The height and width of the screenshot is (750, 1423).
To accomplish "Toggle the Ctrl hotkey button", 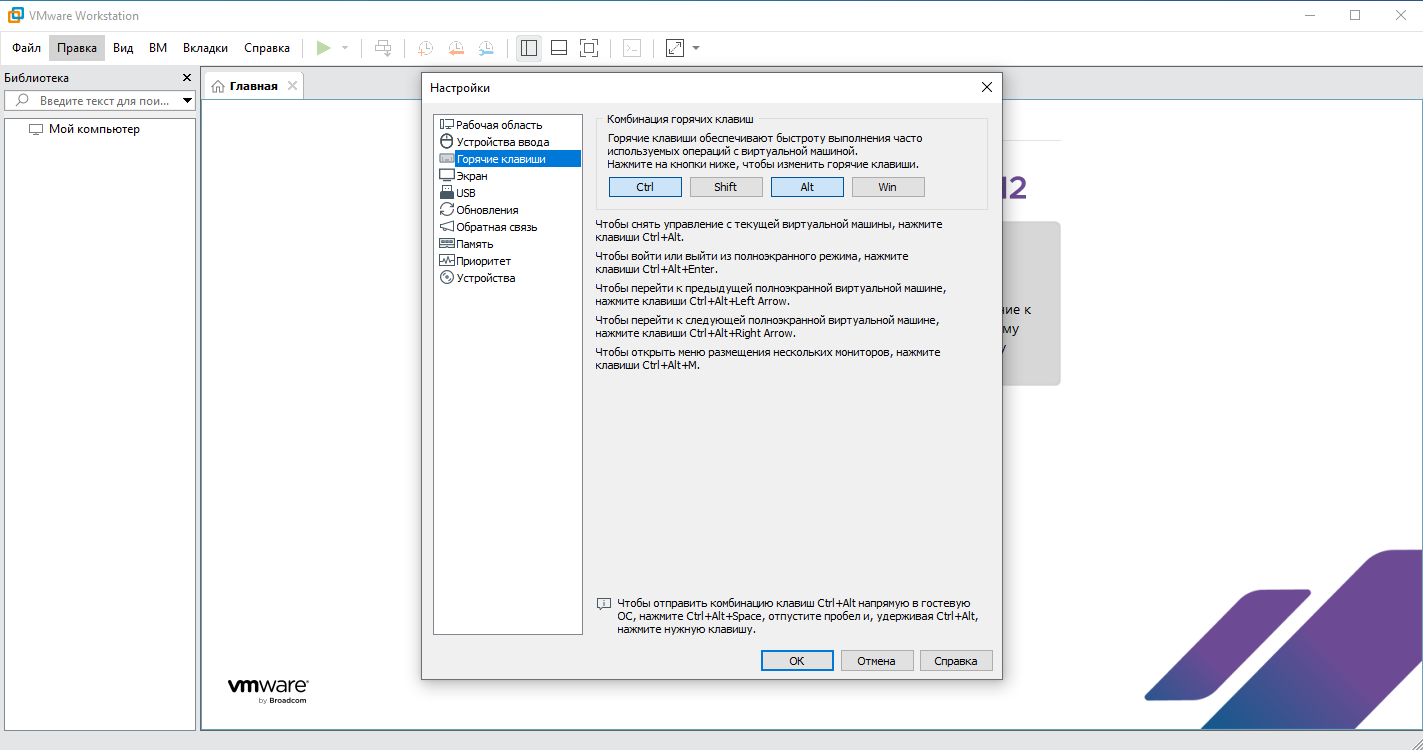I will pyautogui.click(x=645, y=187).
